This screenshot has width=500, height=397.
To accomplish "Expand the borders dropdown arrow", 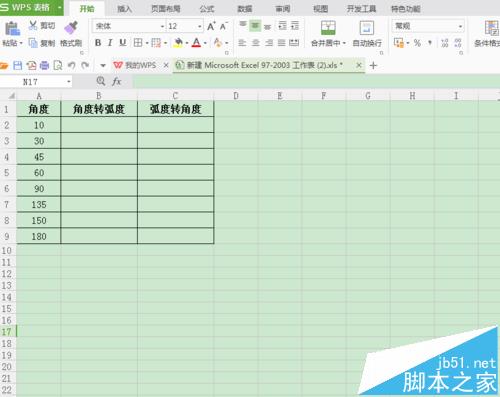I will pos(147,43).
